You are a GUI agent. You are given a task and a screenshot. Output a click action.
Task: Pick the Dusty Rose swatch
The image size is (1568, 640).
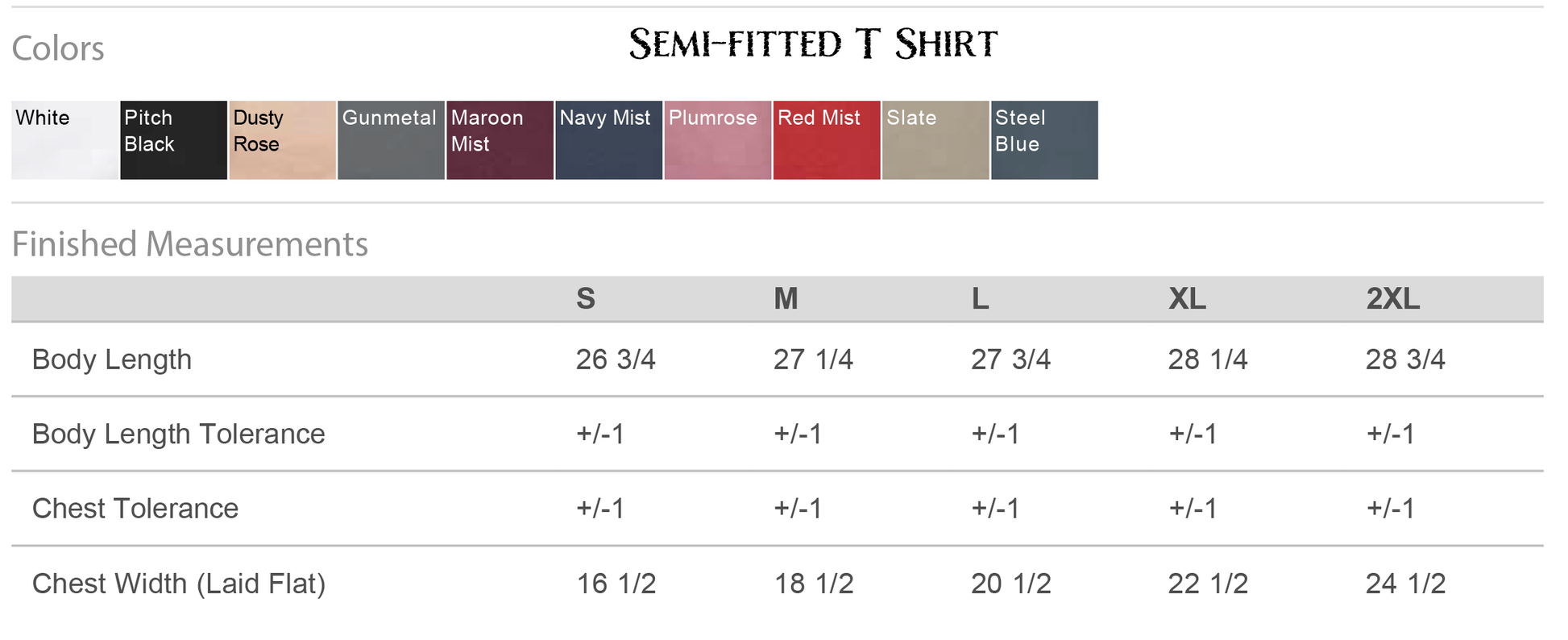(282, 139)
